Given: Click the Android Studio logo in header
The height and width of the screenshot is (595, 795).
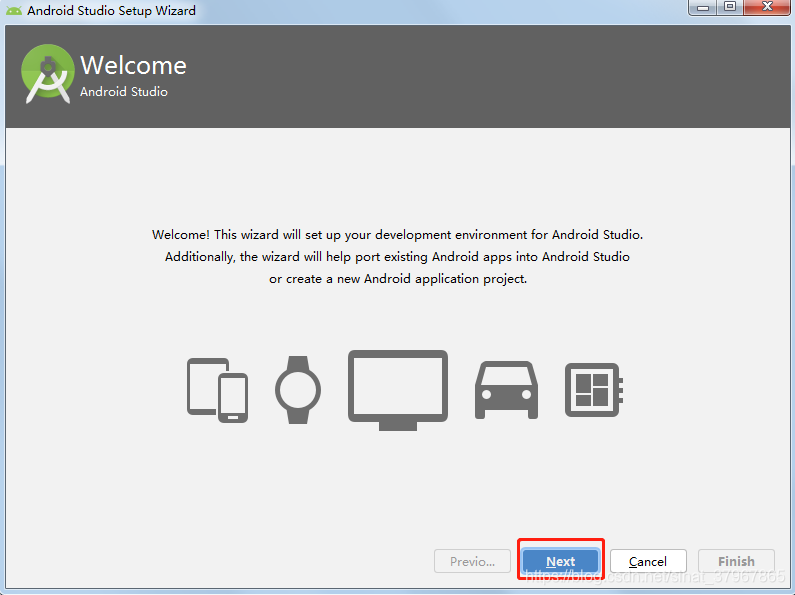Looking at the screenshot, I should tap(48, 74).
